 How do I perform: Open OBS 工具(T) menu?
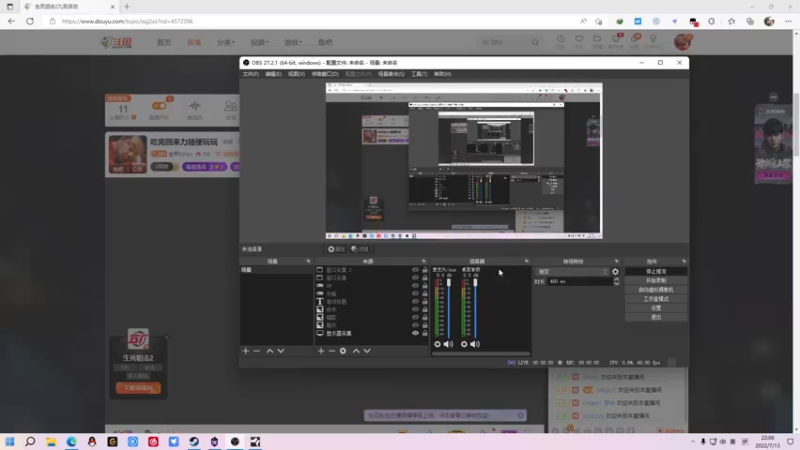[x=419, y=74]
